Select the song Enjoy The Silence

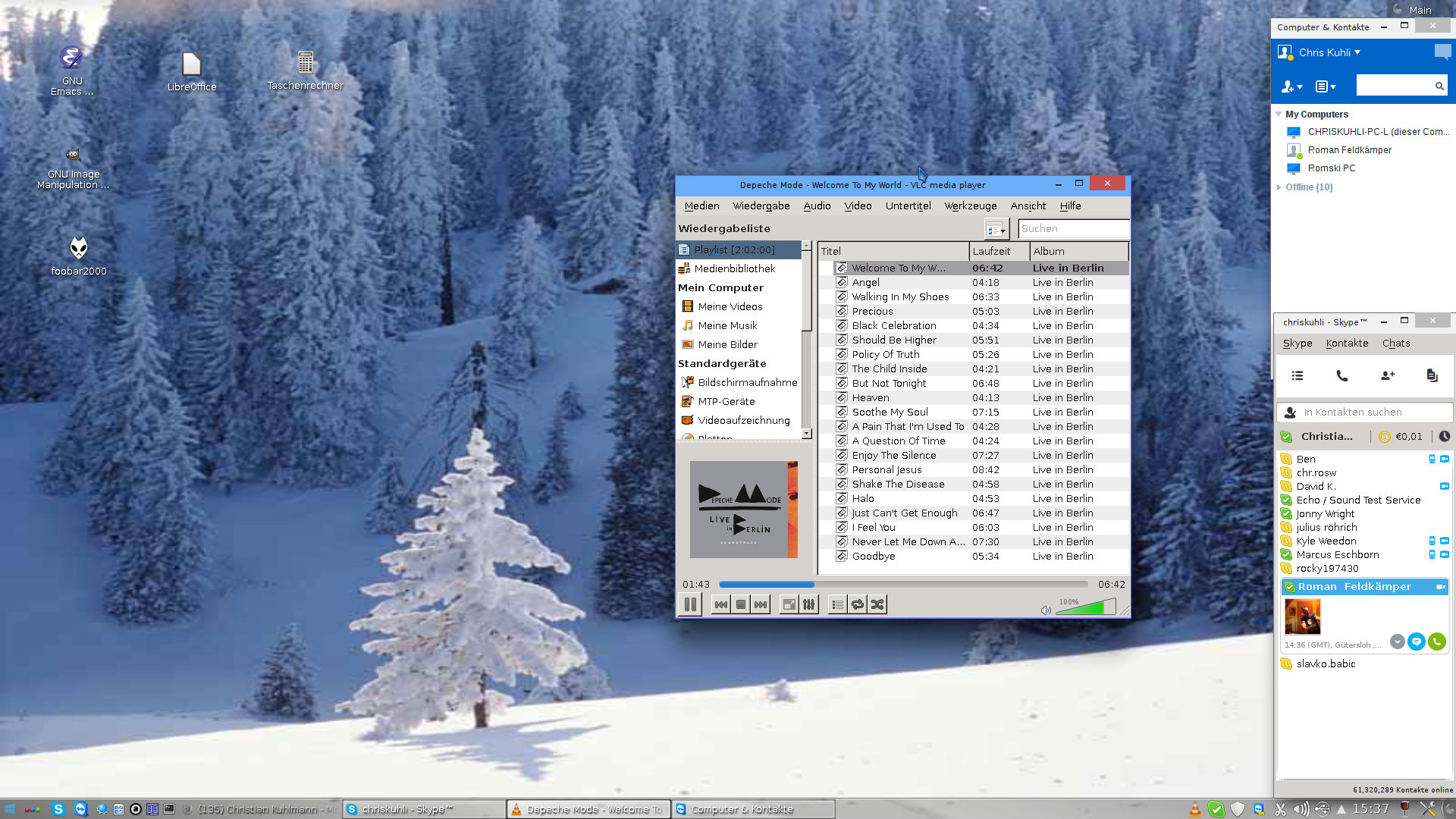click(893, 455)
